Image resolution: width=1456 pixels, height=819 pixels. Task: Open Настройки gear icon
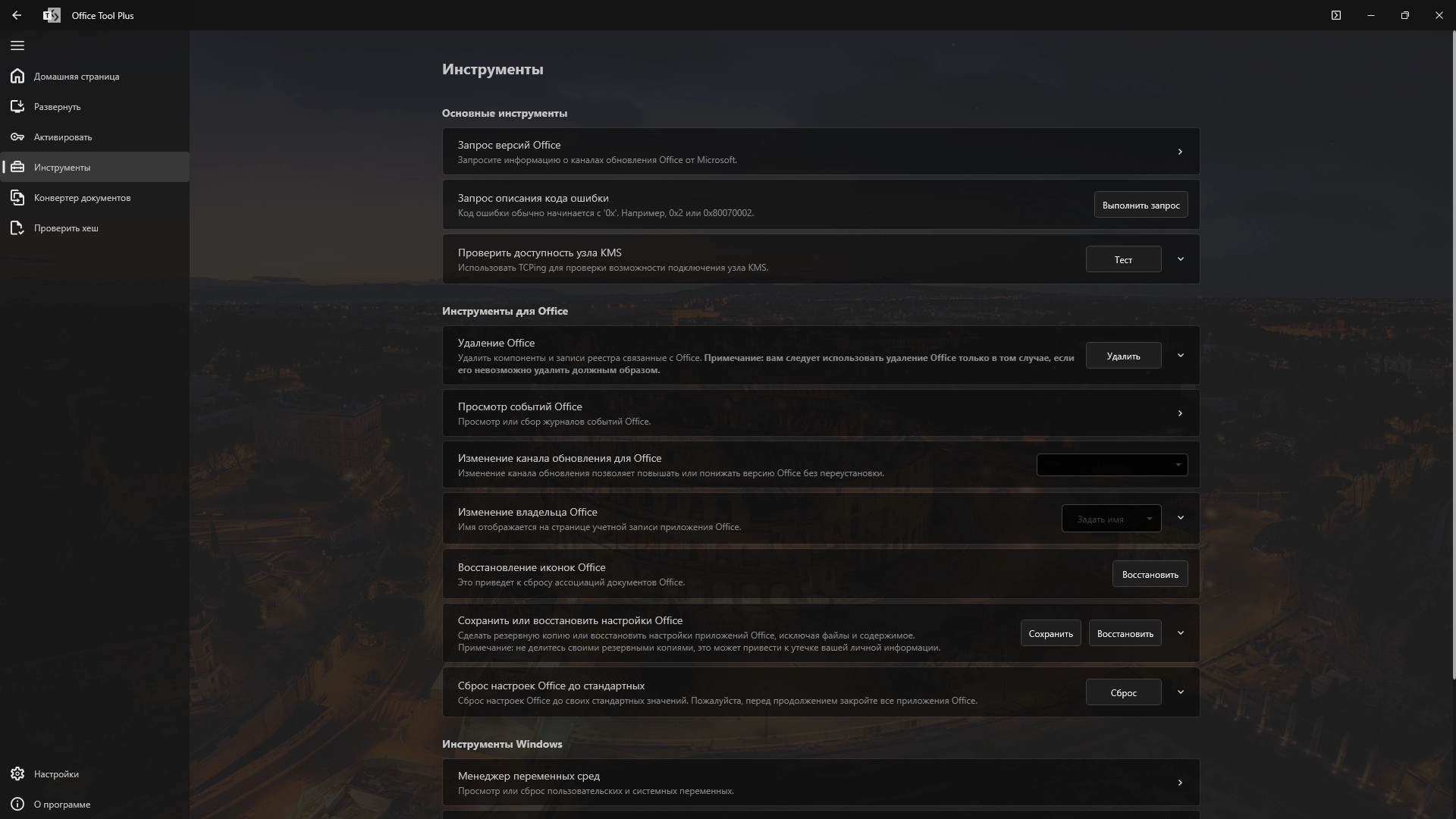pyautogui.click(x=17, y=773)
